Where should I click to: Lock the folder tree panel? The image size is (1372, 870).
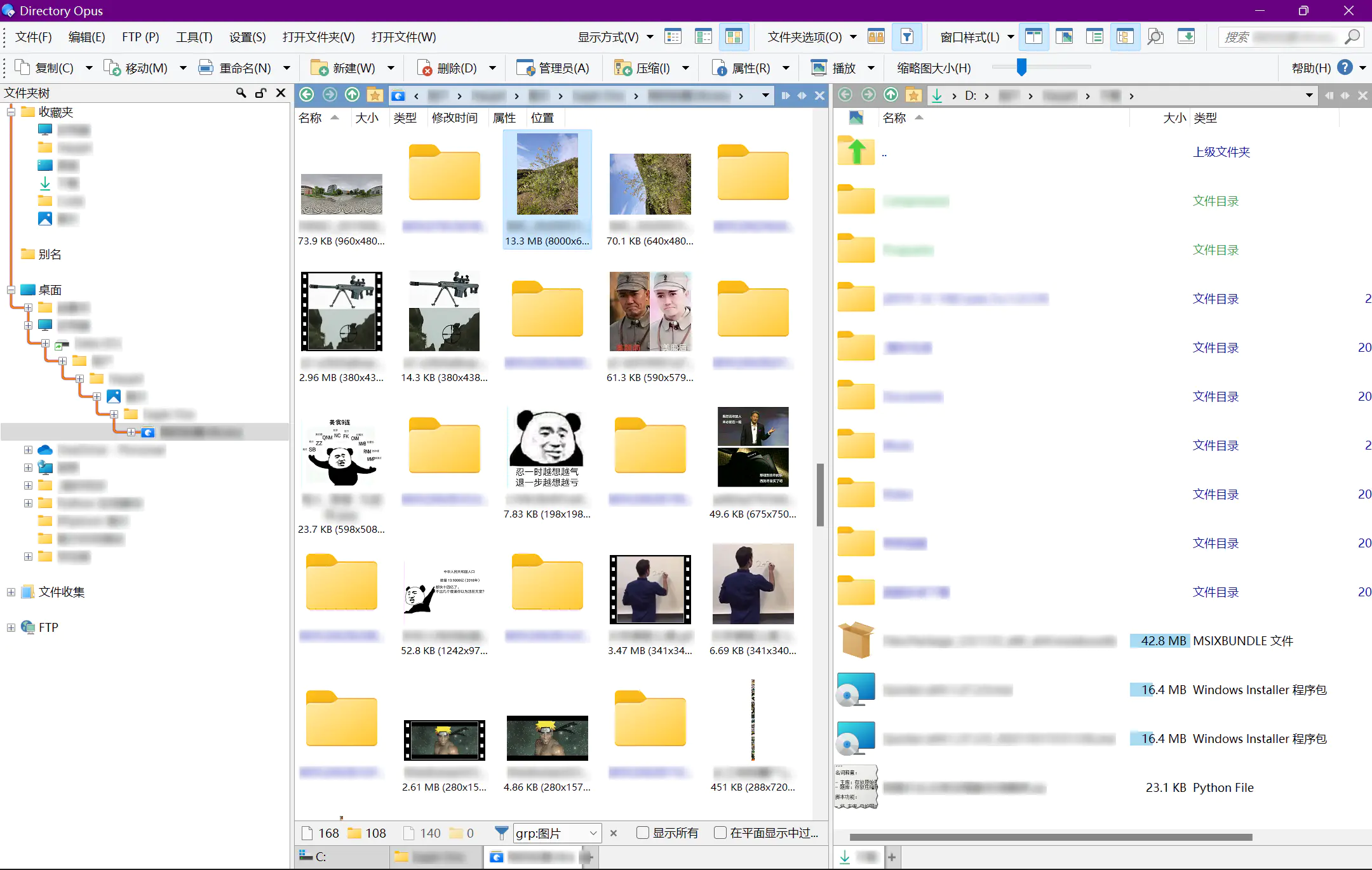(260, 93)
